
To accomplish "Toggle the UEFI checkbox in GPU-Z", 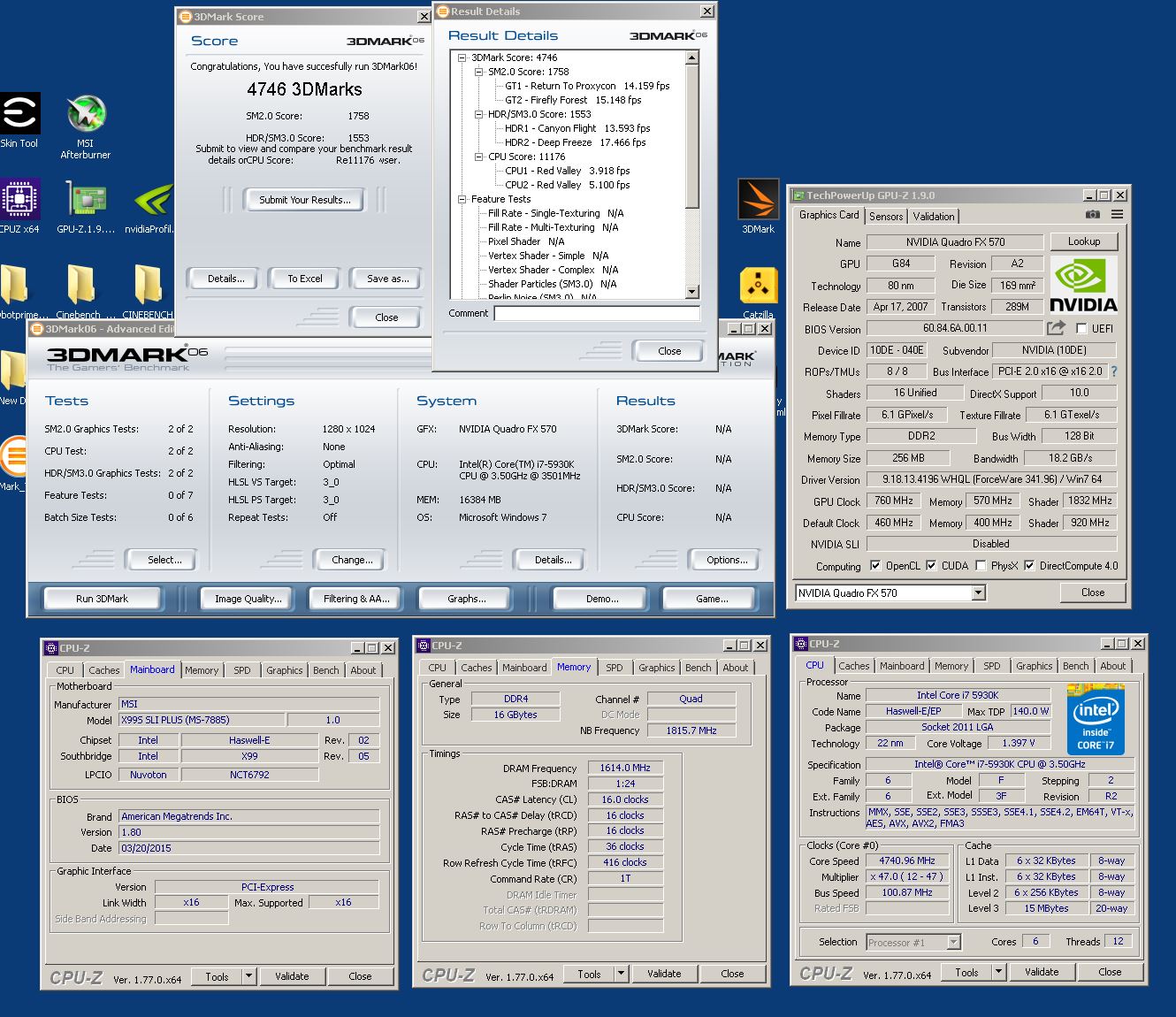I will tap(1081, 328).
